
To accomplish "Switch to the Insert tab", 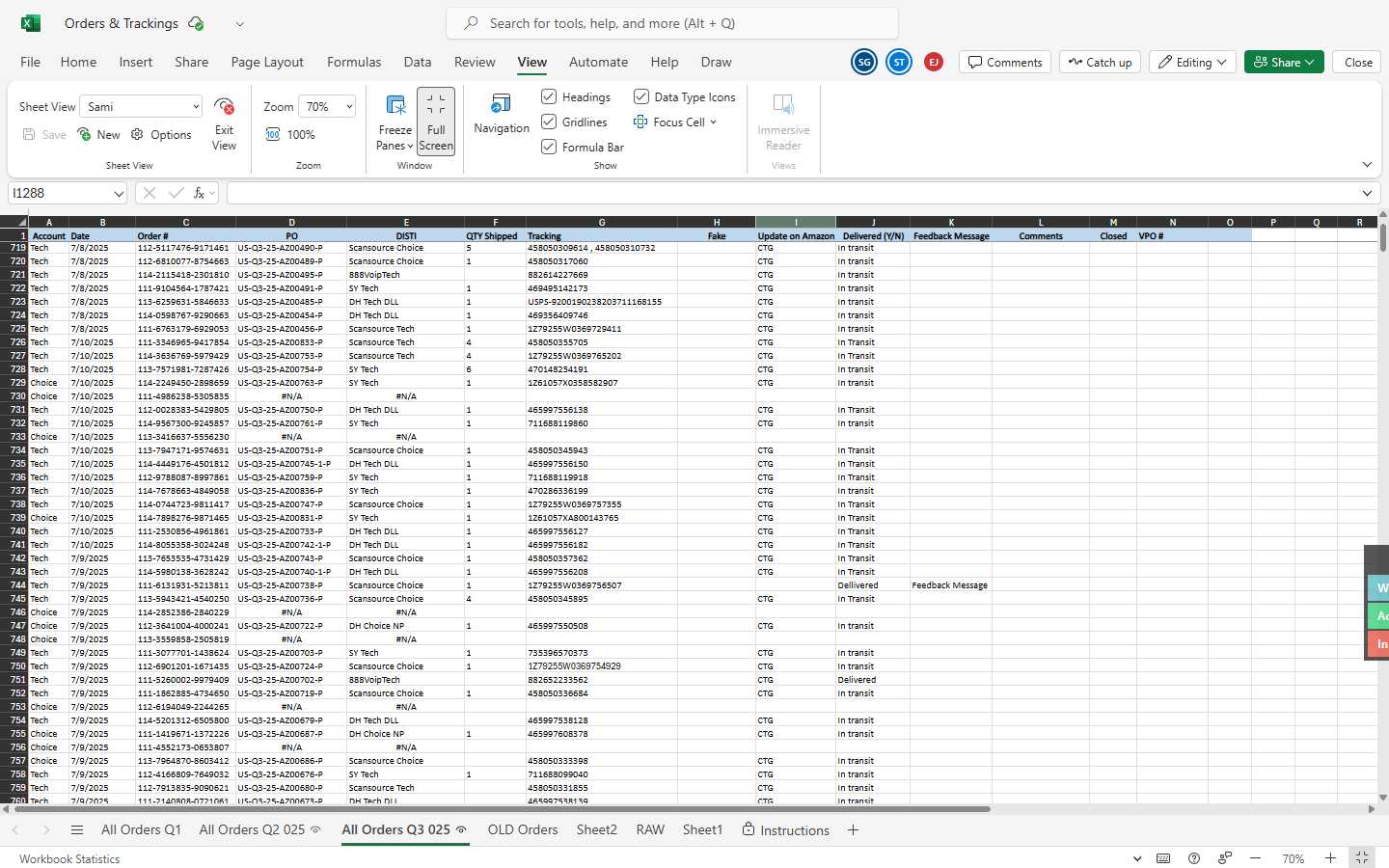I will 136,62.
